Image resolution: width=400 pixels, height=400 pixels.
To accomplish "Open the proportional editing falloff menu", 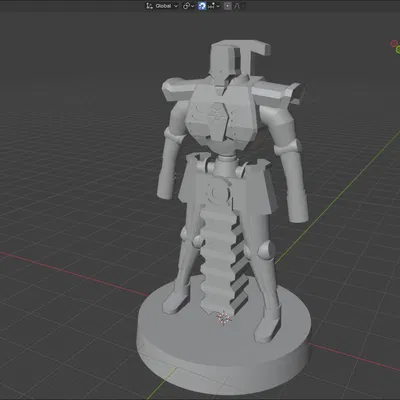I will pos(239,6).
